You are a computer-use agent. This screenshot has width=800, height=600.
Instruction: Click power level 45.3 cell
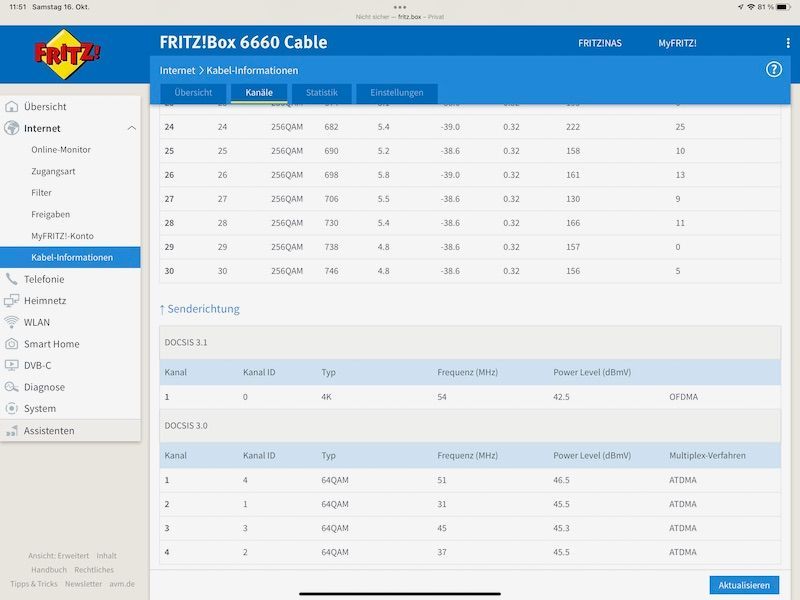click(561, 528)
